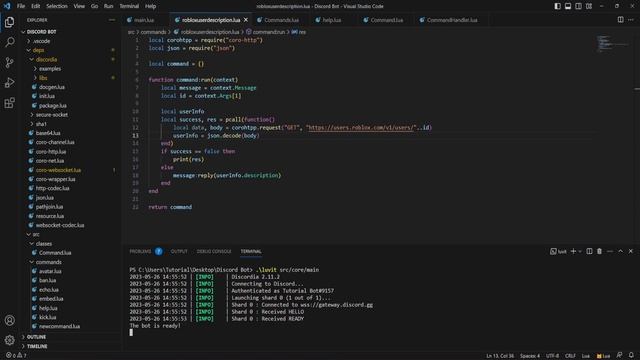Open the new terminal launch profile dropdown
This screenshot has height=360, width=640.
[x=580, y=251]
